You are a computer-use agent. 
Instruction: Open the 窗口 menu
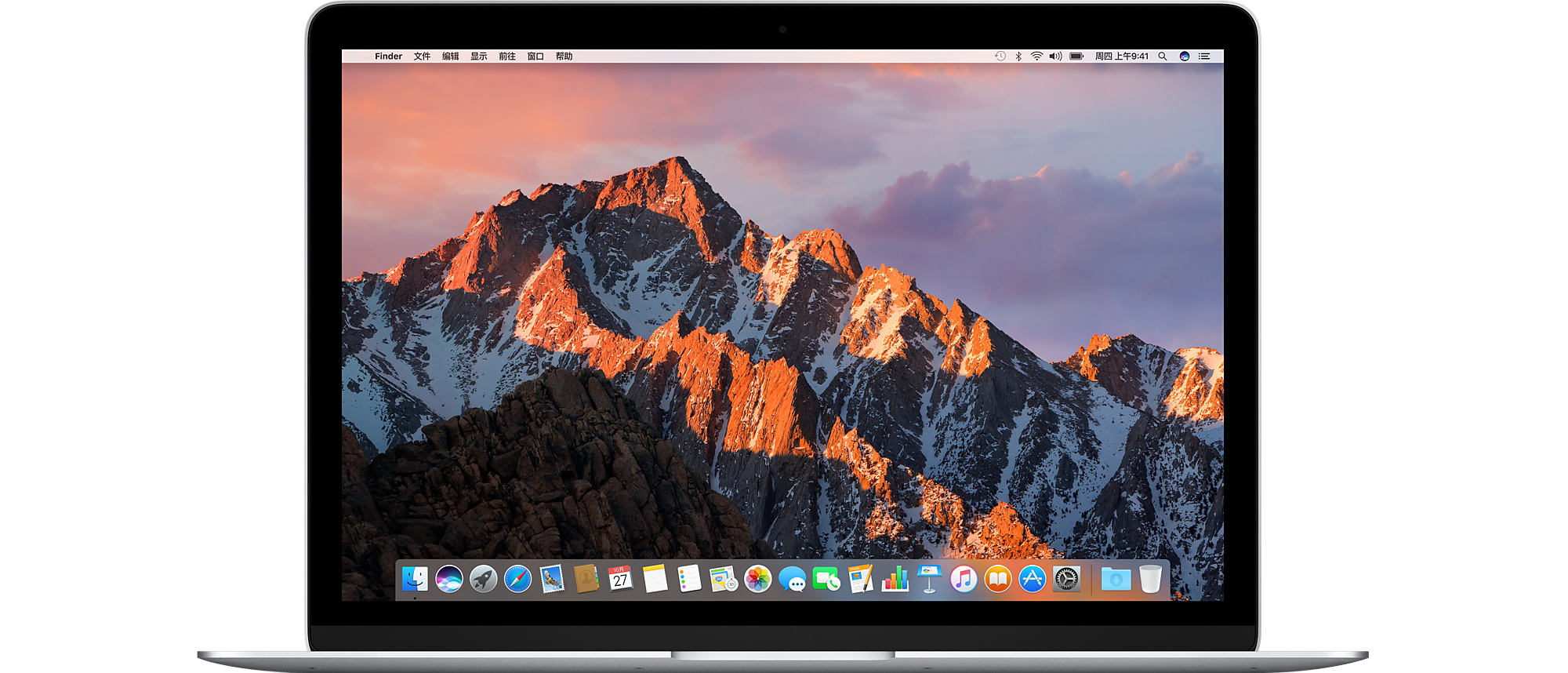(535, 56)
